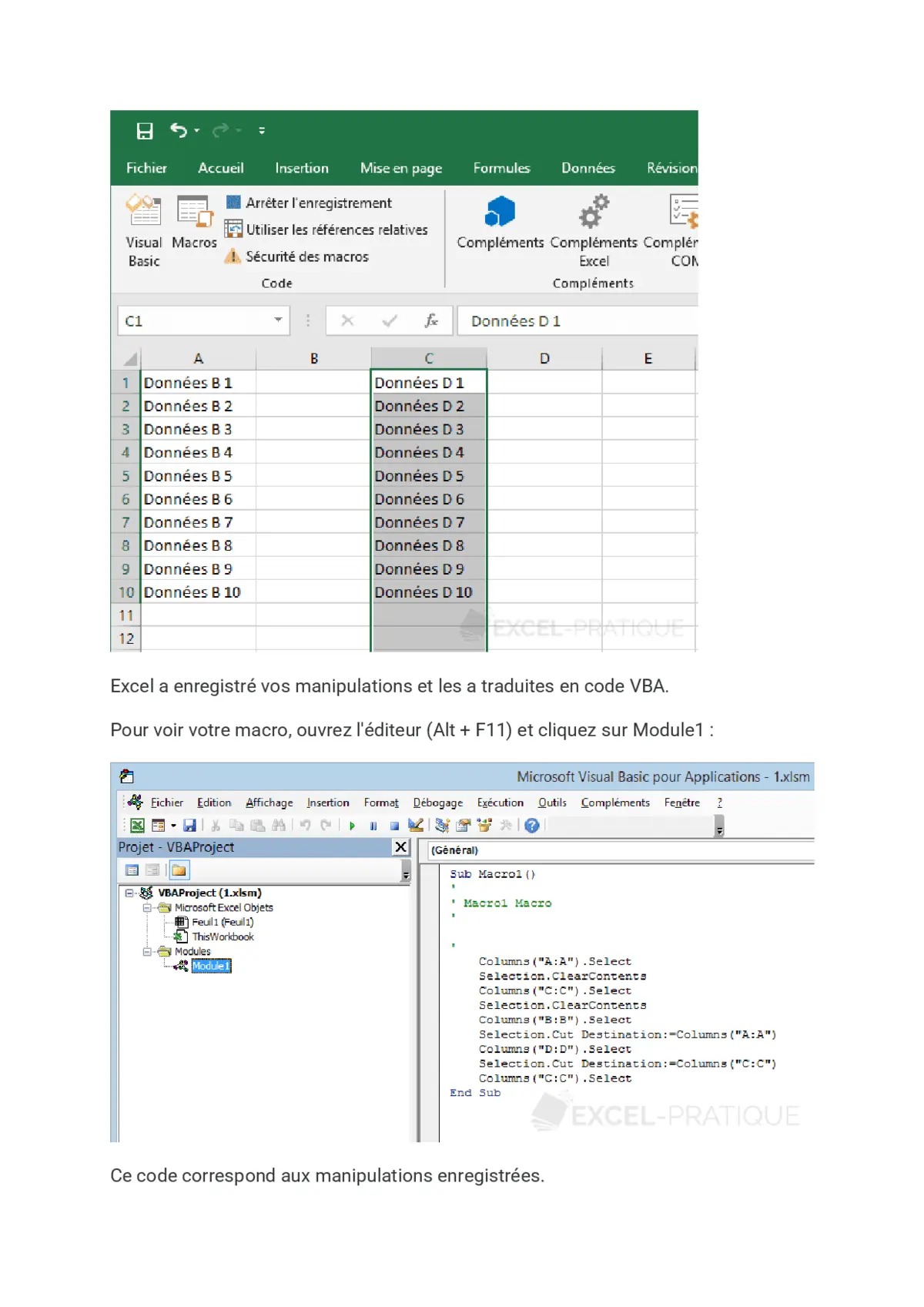Select column D header in the spreadsheet

pos(544,358)
